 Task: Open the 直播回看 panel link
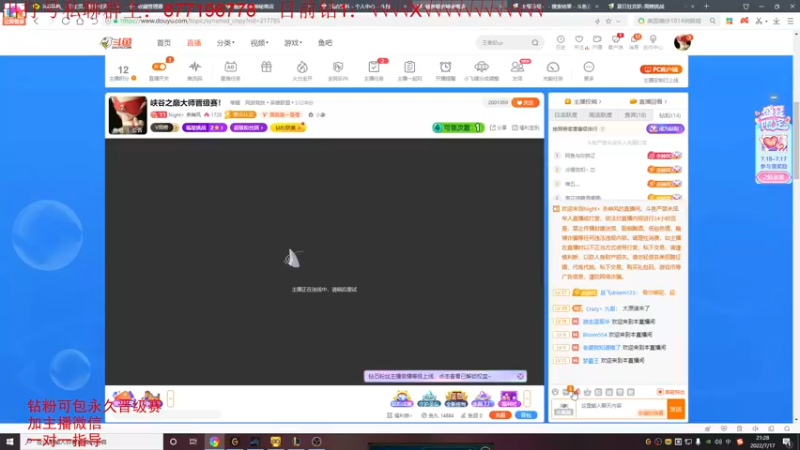[x=648, y=102]
